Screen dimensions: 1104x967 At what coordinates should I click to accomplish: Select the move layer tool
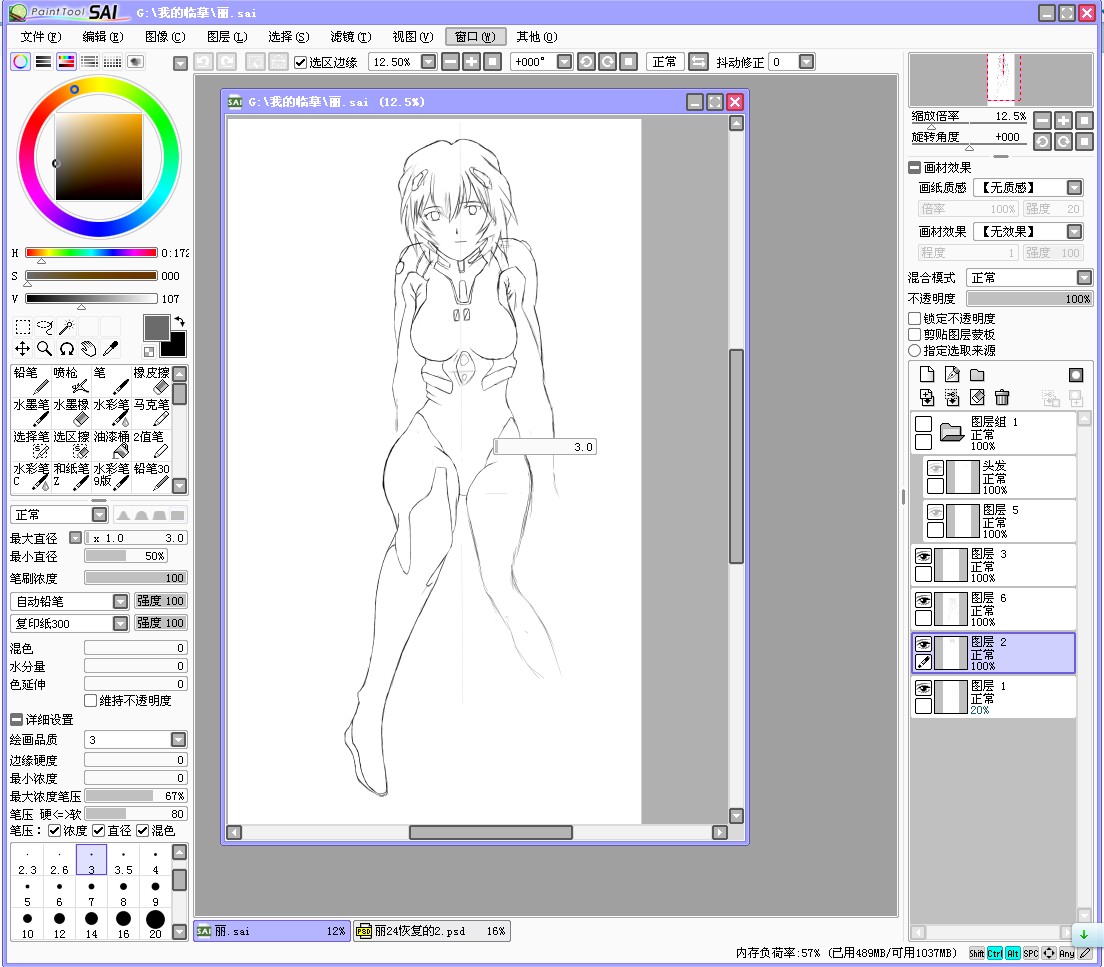pyautogui.click(x=23, y=349)
